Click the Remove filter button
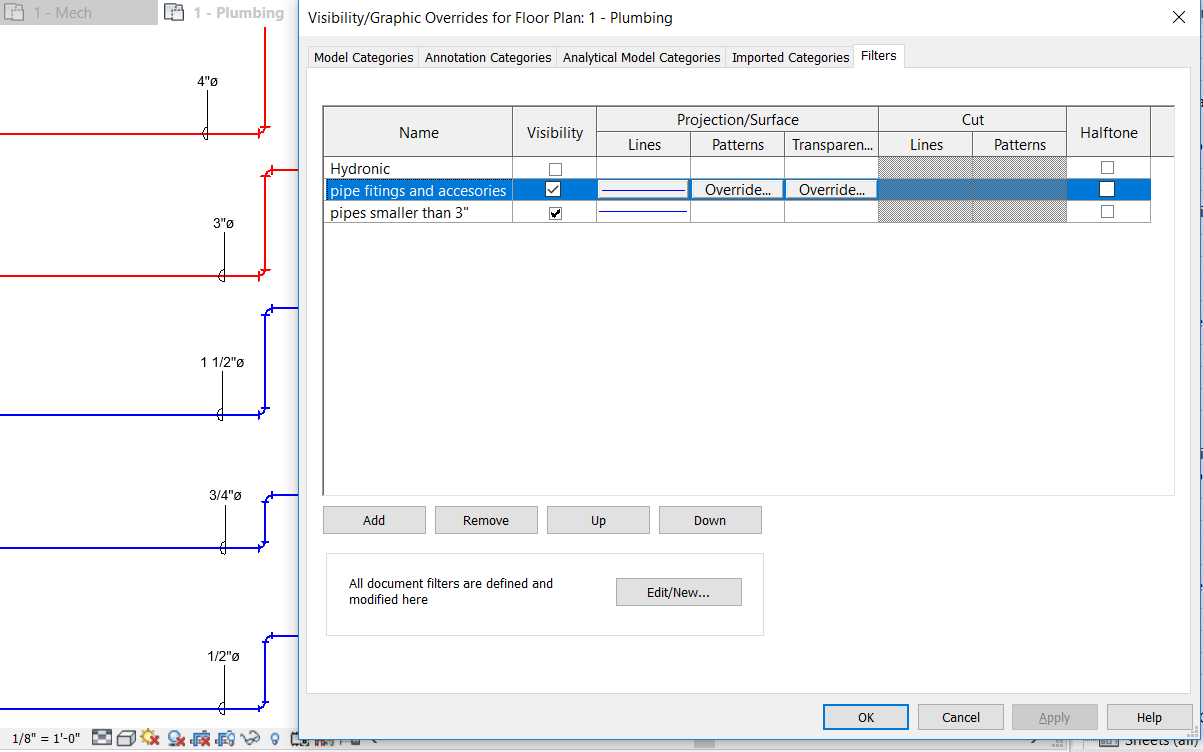Screen dimensions: 1203x752 (x=486, y=520)
